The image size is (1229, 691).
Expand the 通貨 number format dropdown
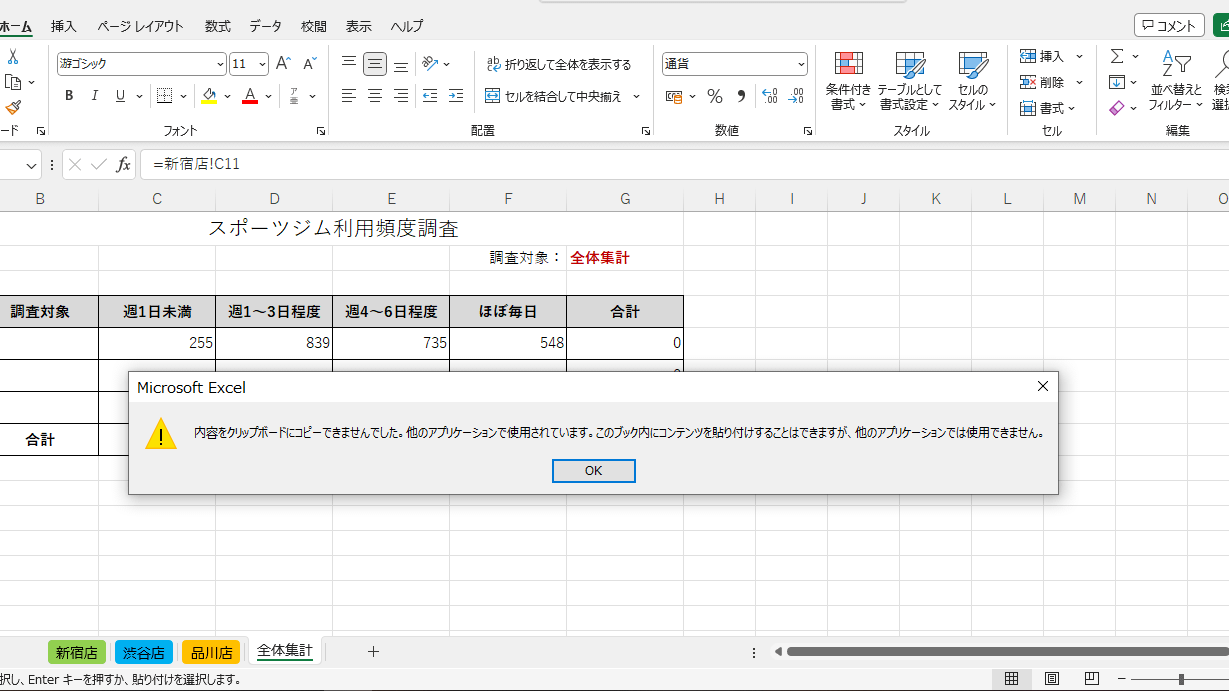click(x=801, y=64)
